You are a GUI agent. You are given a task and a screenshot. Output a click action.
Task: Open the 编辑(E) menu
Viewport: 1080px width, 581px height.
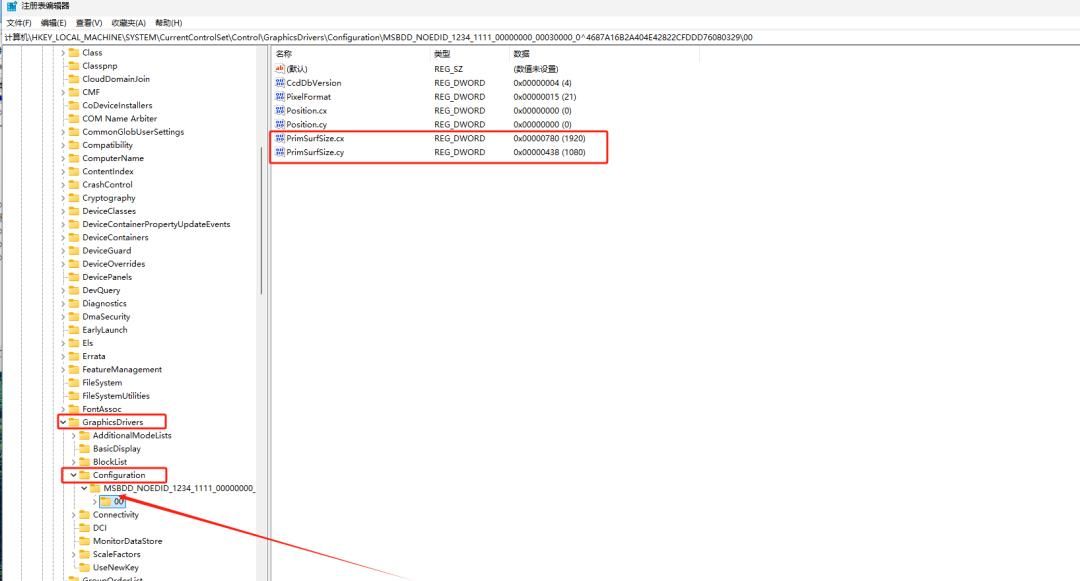pyautogui.click(x=53, y=23)
